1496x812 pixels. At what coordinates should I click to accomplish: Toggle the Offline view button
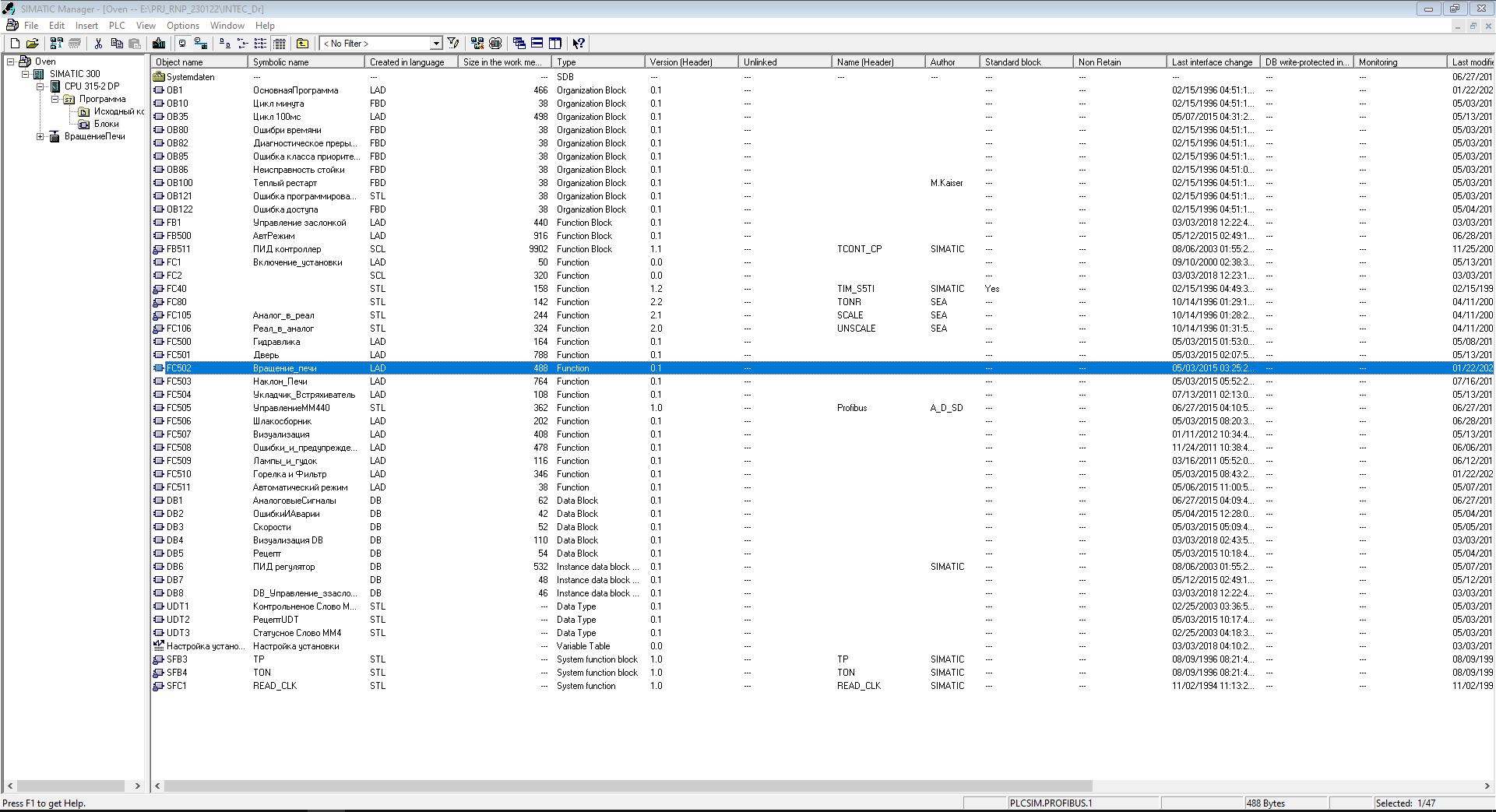[x=182, y=44]
